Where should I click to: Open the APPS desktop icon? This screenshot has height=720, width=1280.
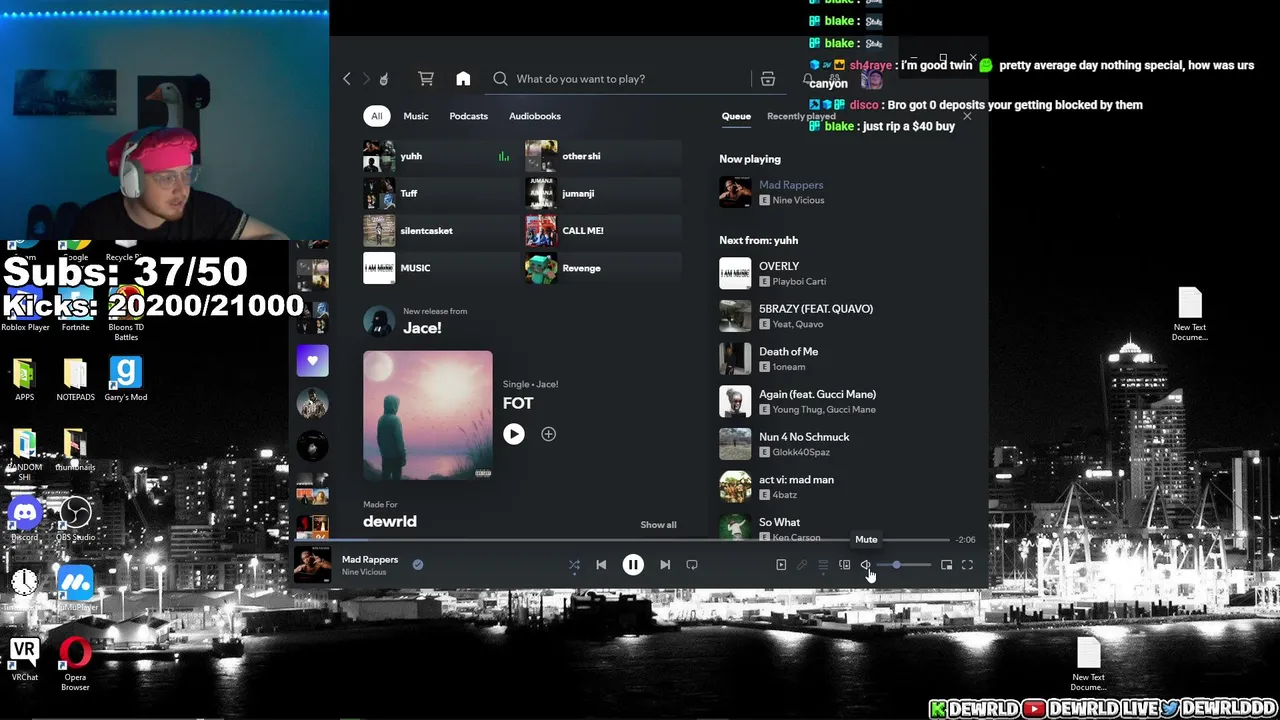[x=24, y=379]
